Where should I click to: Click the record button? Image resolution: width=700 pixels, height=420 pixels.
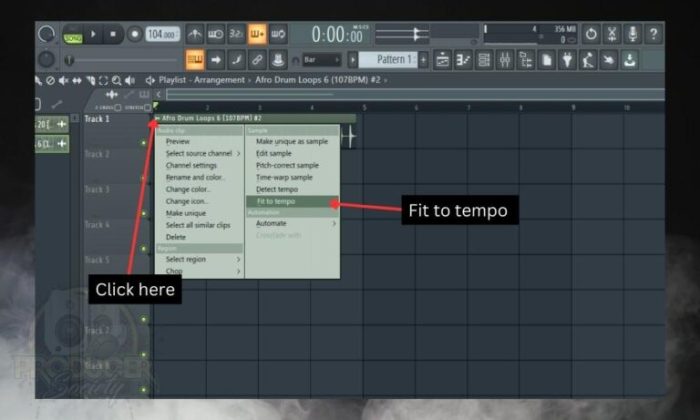(x=134, y=34)
